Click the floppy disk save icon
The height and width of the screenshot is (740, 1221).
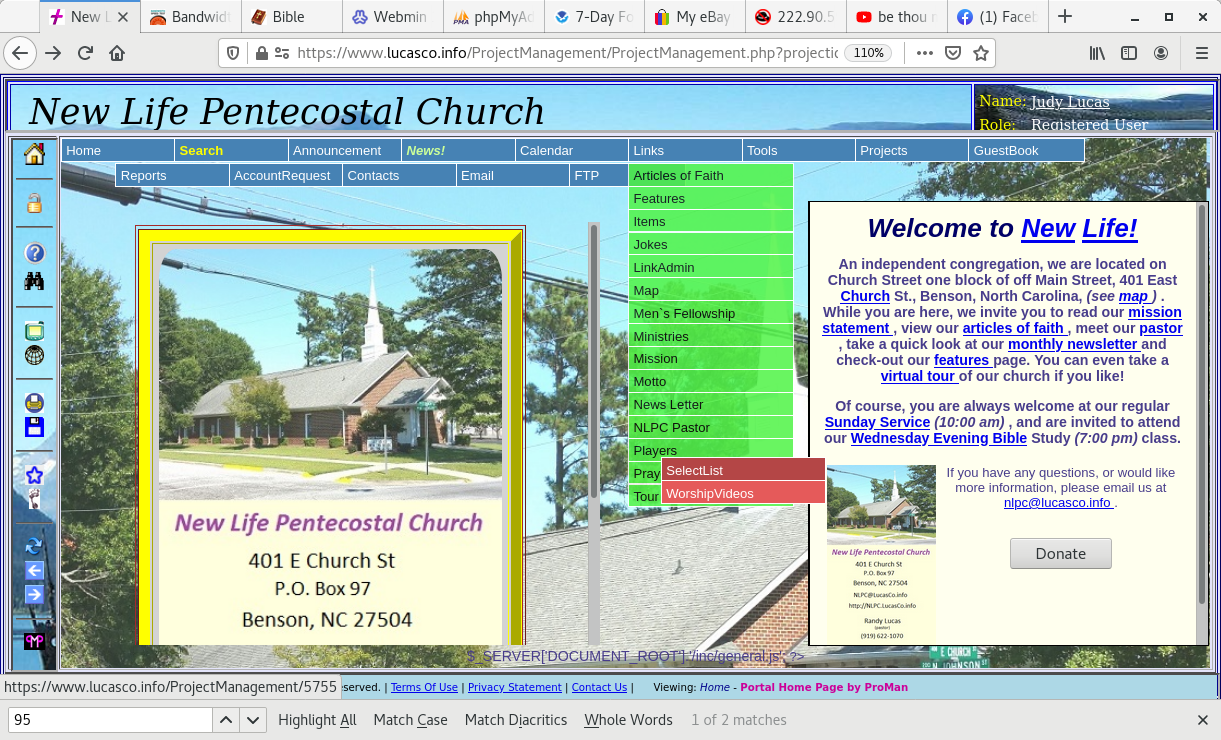tap(34, 427)
